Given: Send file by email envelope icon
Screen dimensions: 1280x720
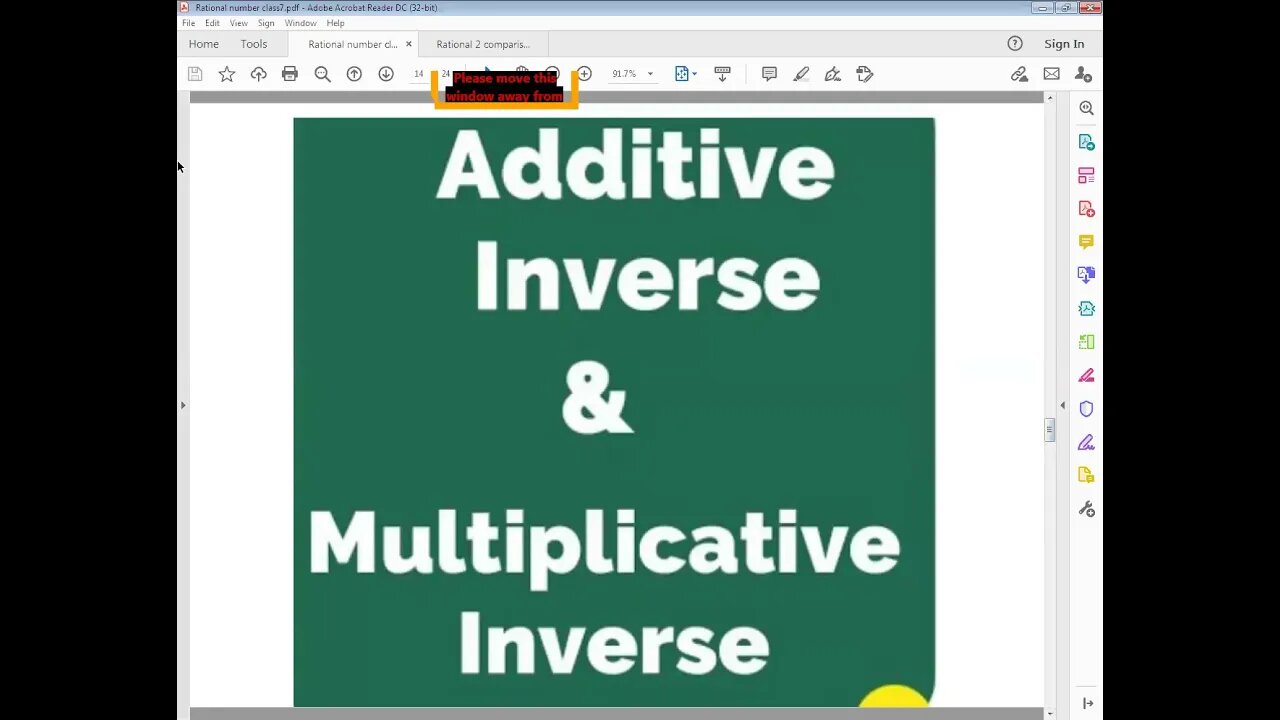Looking at the screenshot, I should 1051,74.
